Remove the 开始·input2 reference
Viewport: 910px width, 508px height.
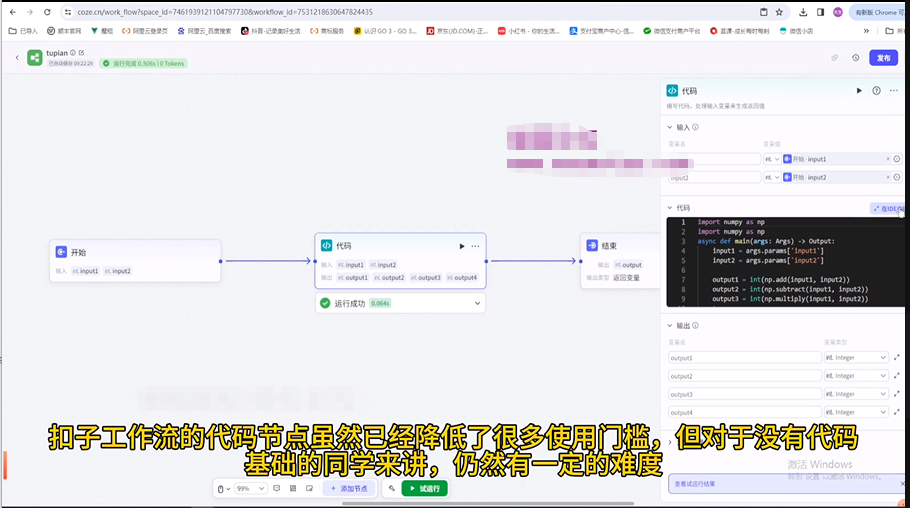point(887,178)
